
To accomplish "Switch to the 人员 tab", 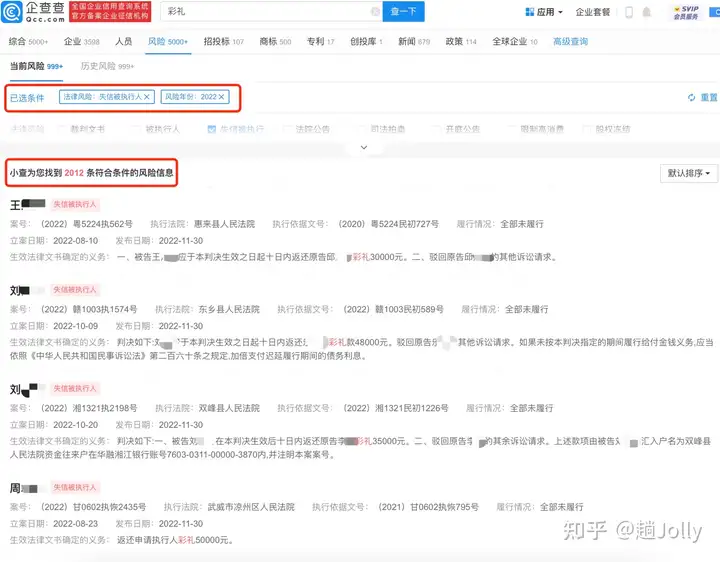I will click(124, 41).
